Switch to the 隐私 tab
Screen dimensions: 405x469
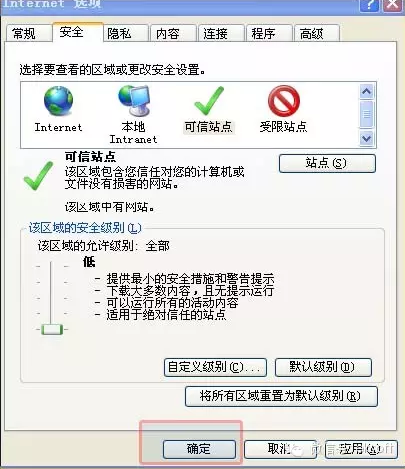[x=119, y=34]
